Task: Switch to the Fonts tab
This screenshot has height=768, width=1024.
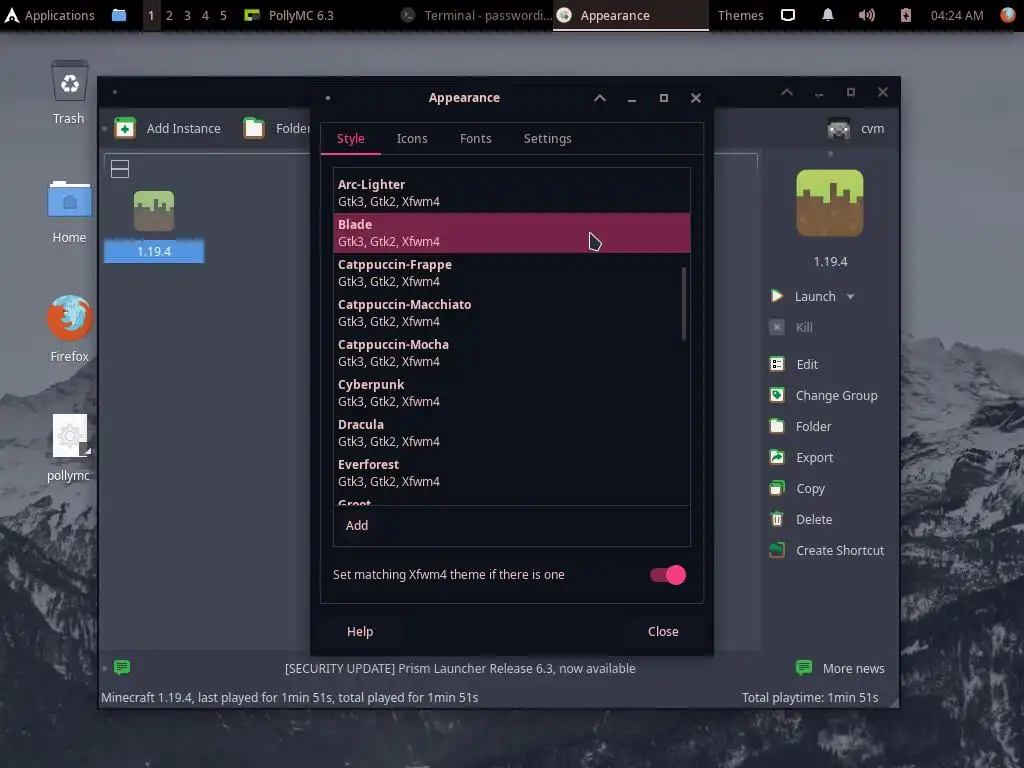Action: coord(475,138)
